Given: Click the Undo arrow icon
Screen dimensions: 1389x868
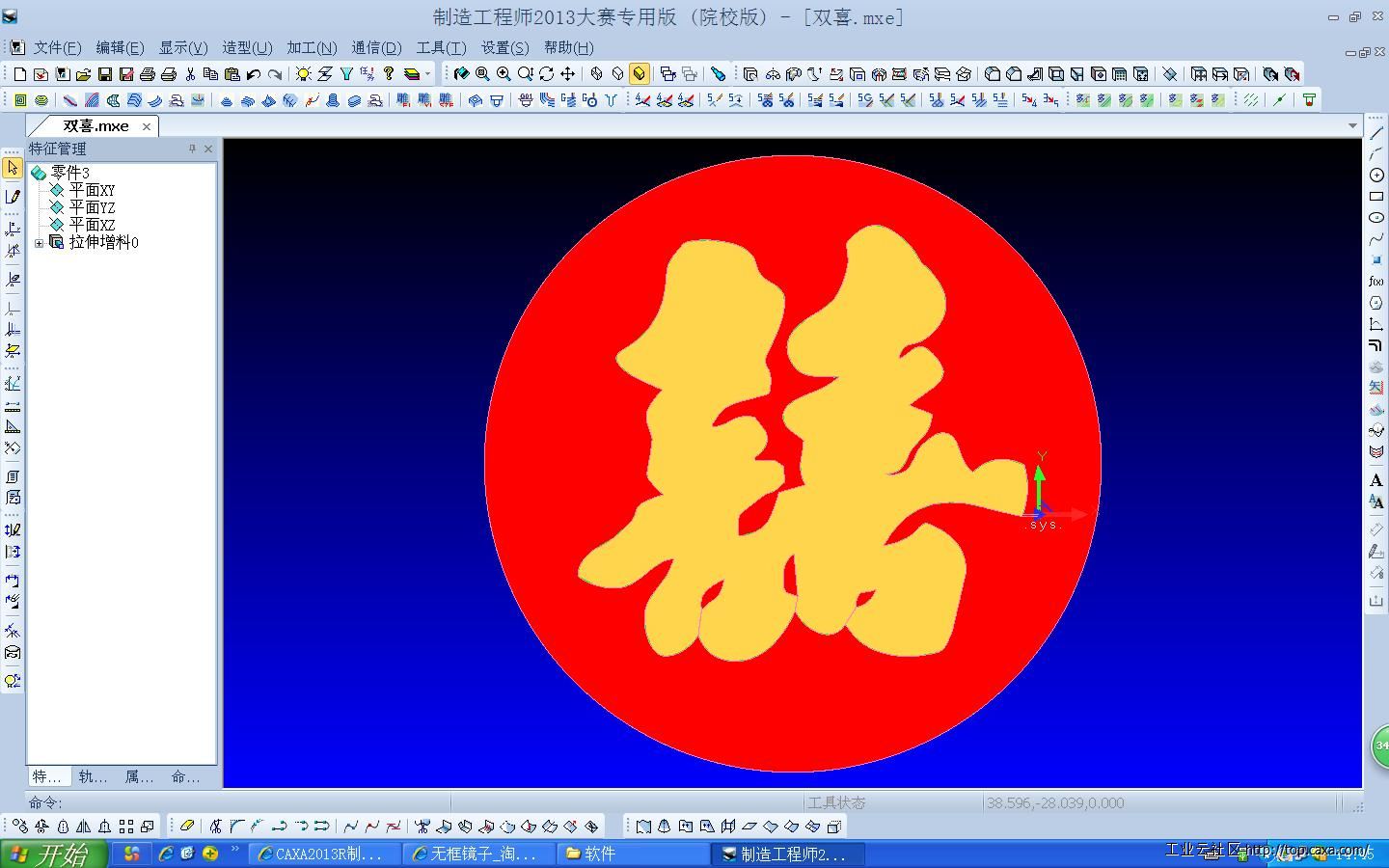Looking at the screenshot, I should [x=254, y=74].
